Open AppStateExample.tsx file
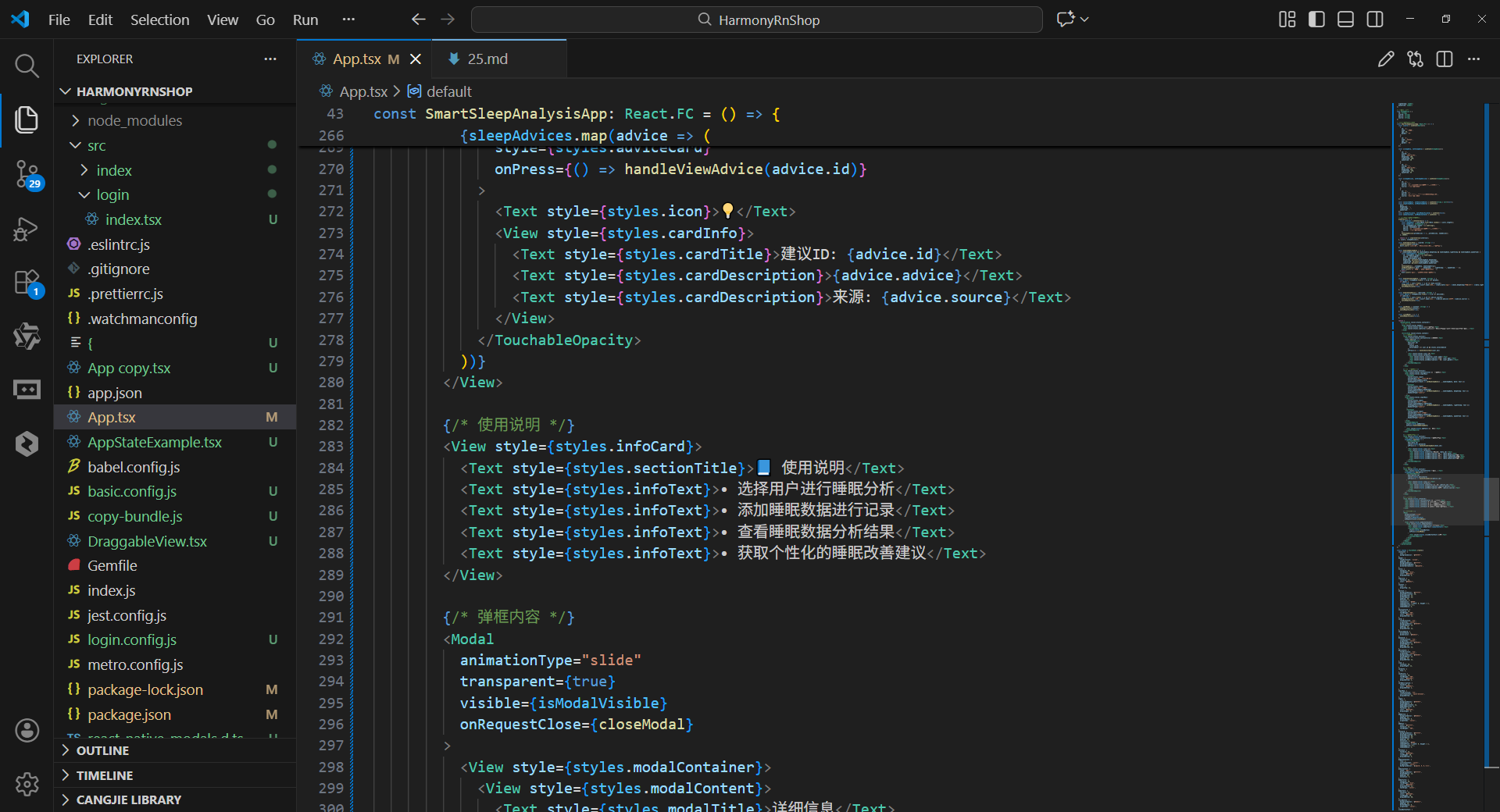This screenshot has width=1500, height=812. (175, 442)
